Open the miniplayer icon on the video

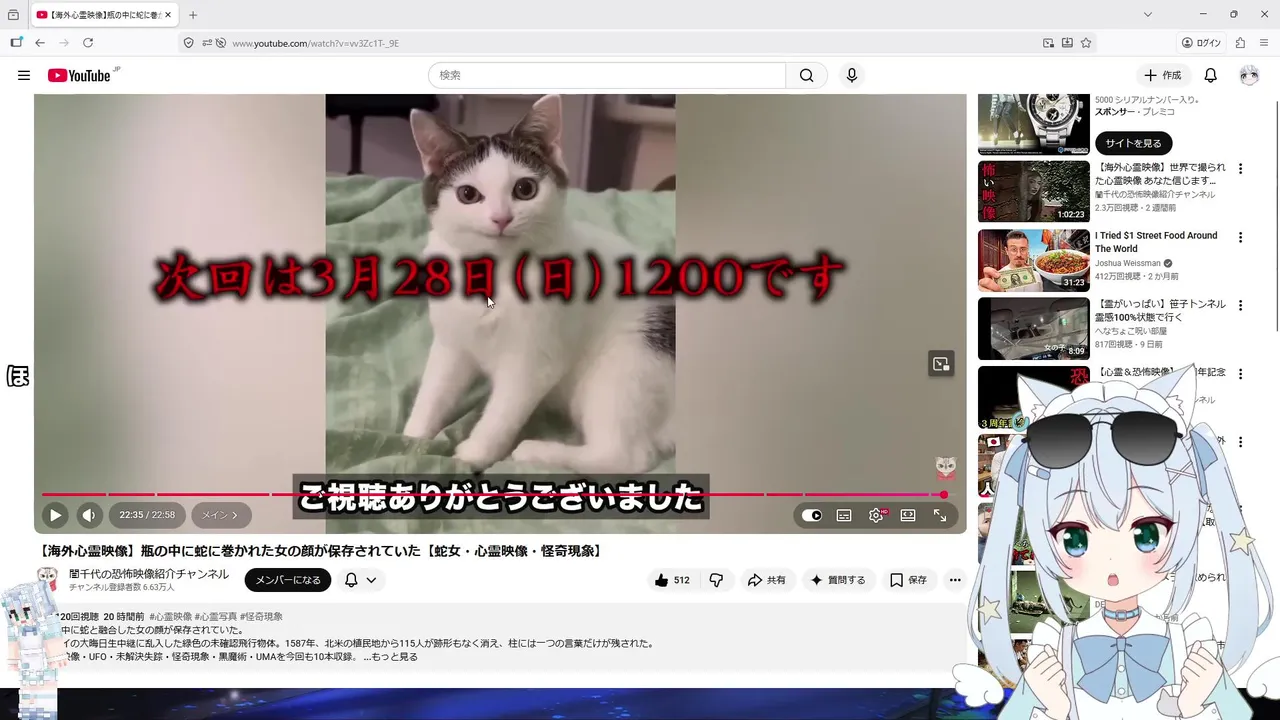(941, 364)
